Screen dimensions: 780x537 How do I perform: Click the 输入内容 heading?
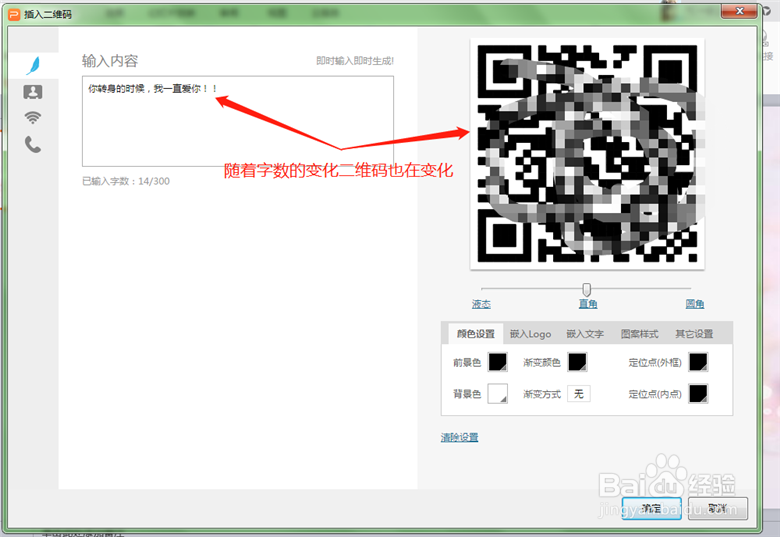click(x=110, y=61)
